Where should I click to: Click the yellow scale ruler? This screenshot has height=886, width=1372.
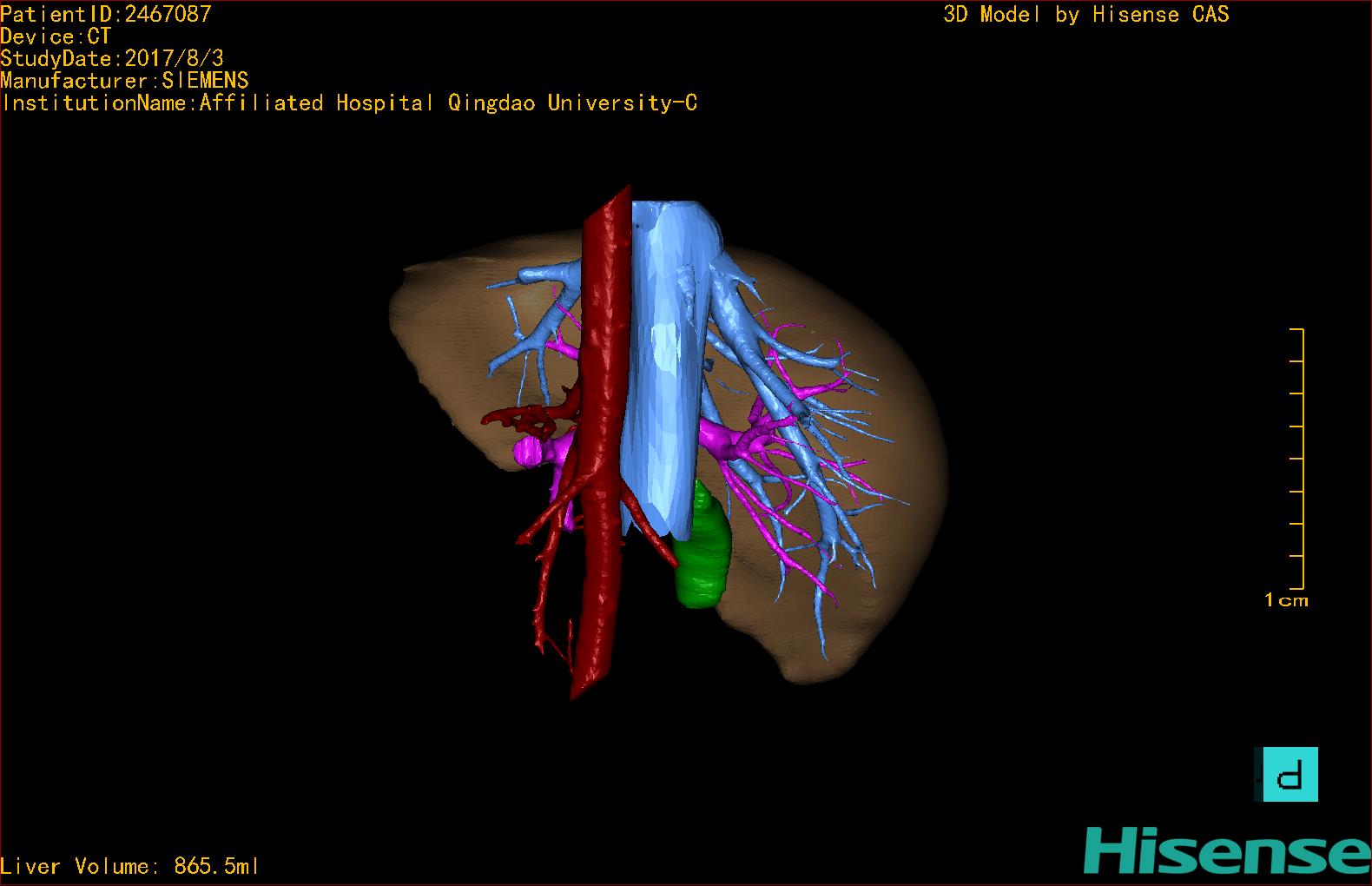[1297, 459]
